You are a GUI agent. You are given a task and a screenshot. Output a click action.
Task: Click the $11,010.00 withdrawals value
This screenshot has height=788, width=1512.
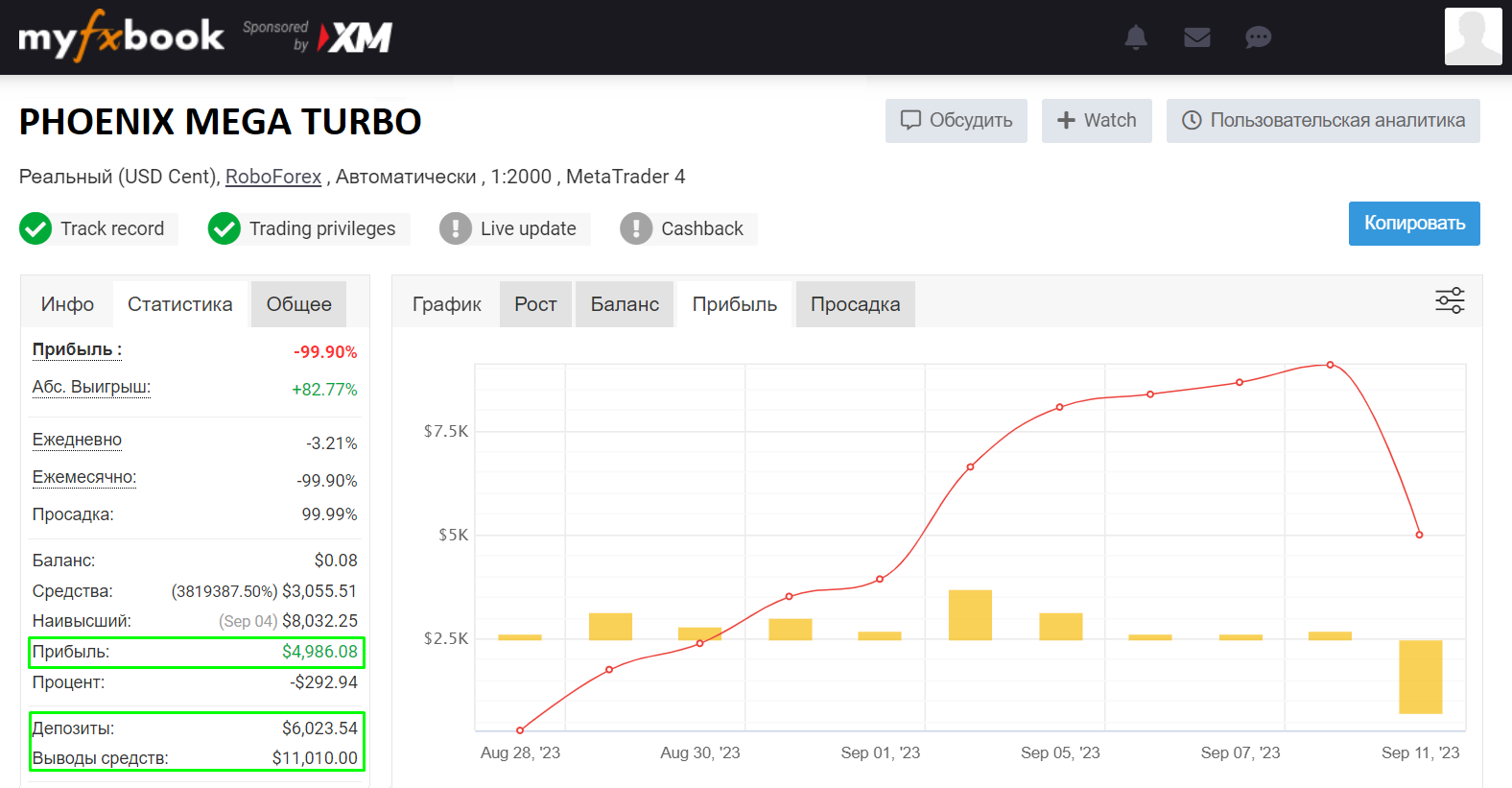tap(315, 758)
